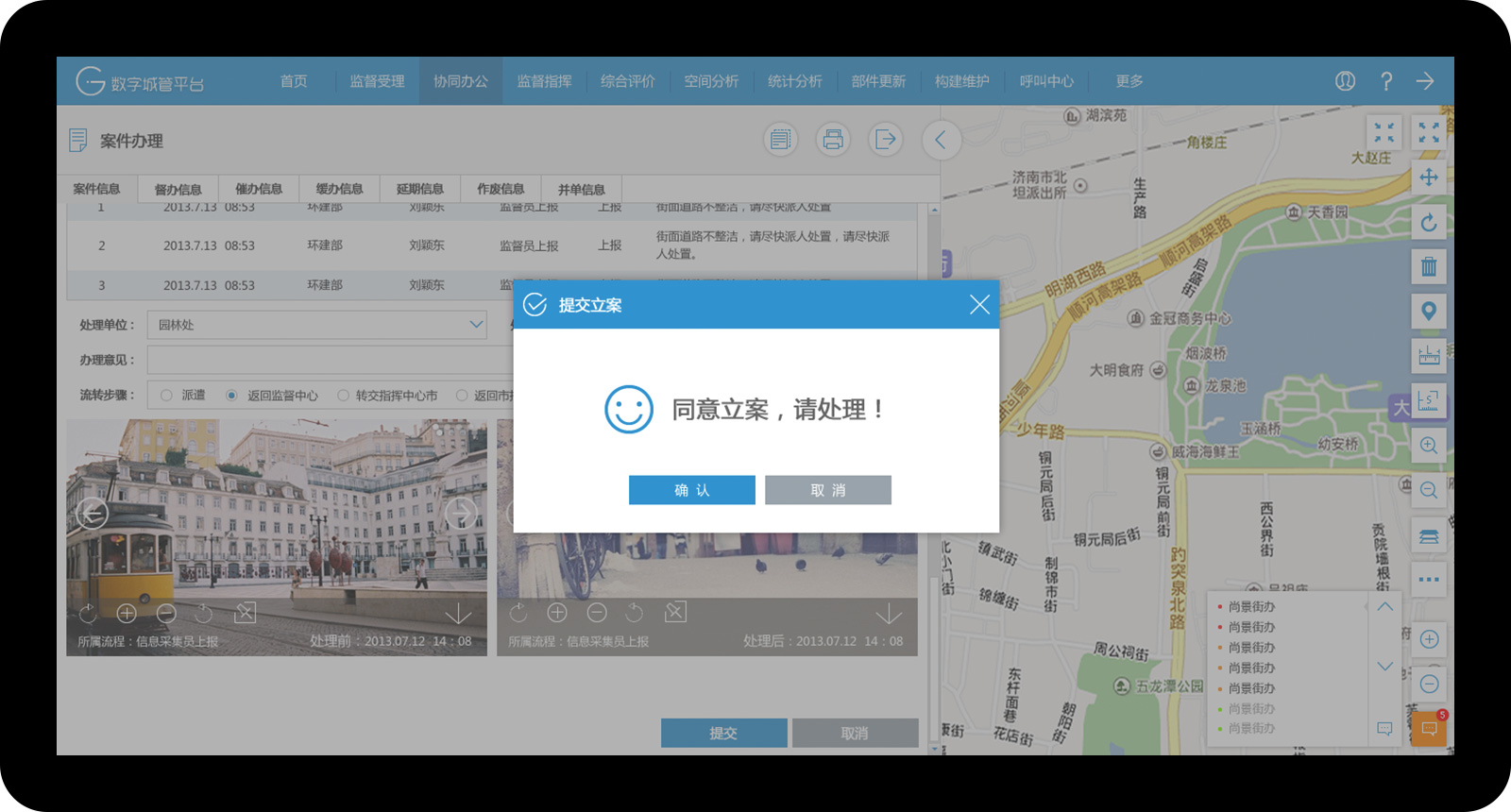Select the map pan move tool
The height and width of the screenshot is (812, 1511).
click(1429, 177)
